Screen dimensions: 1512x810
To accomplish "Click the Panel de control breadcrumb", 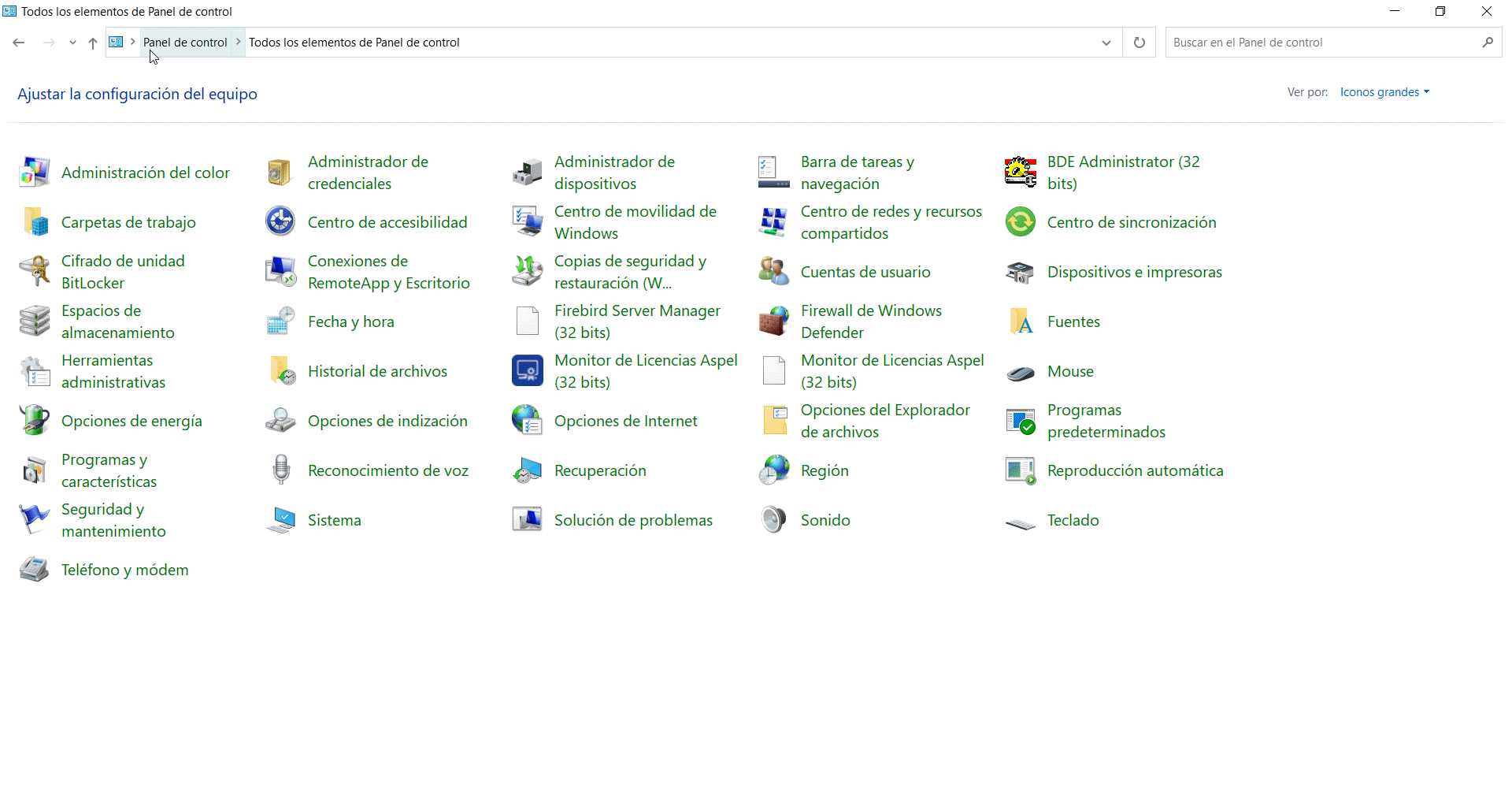I will [185, 43].
